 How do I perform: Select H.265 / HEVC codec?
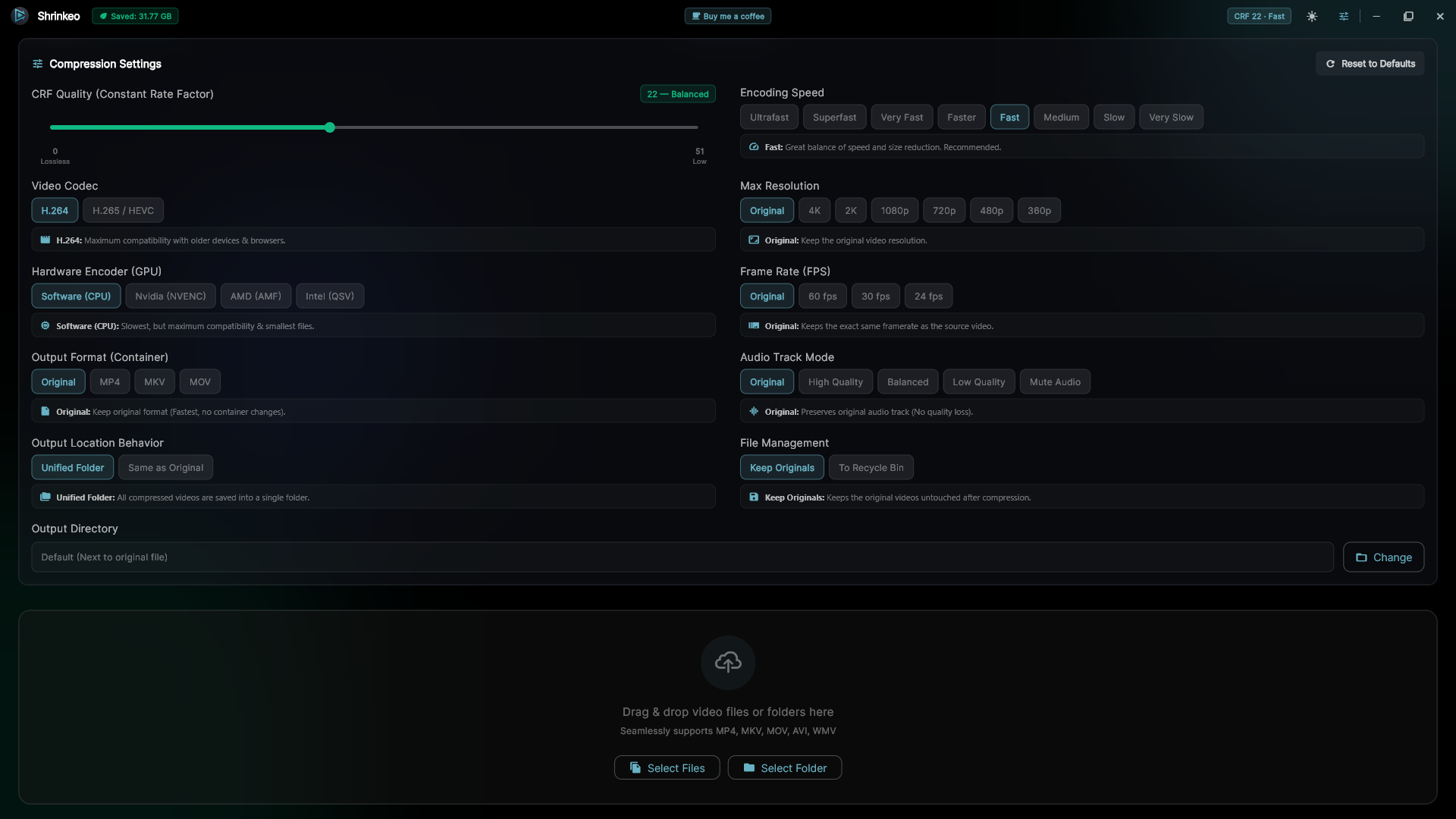(123, 210)
